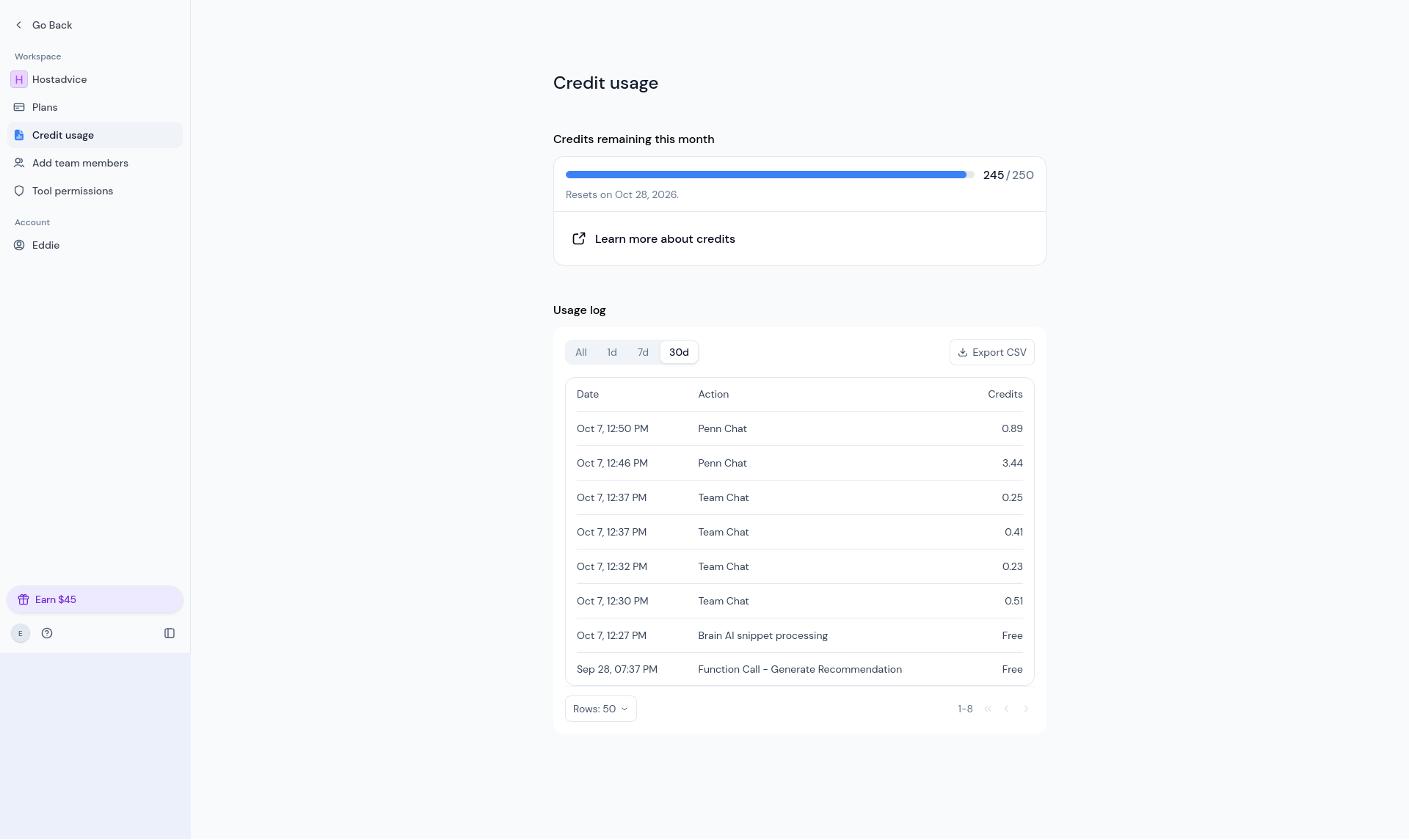Click the external link icon beside Learn more
This screenshot has width=1409, height=840.
(x=579, y=238)
